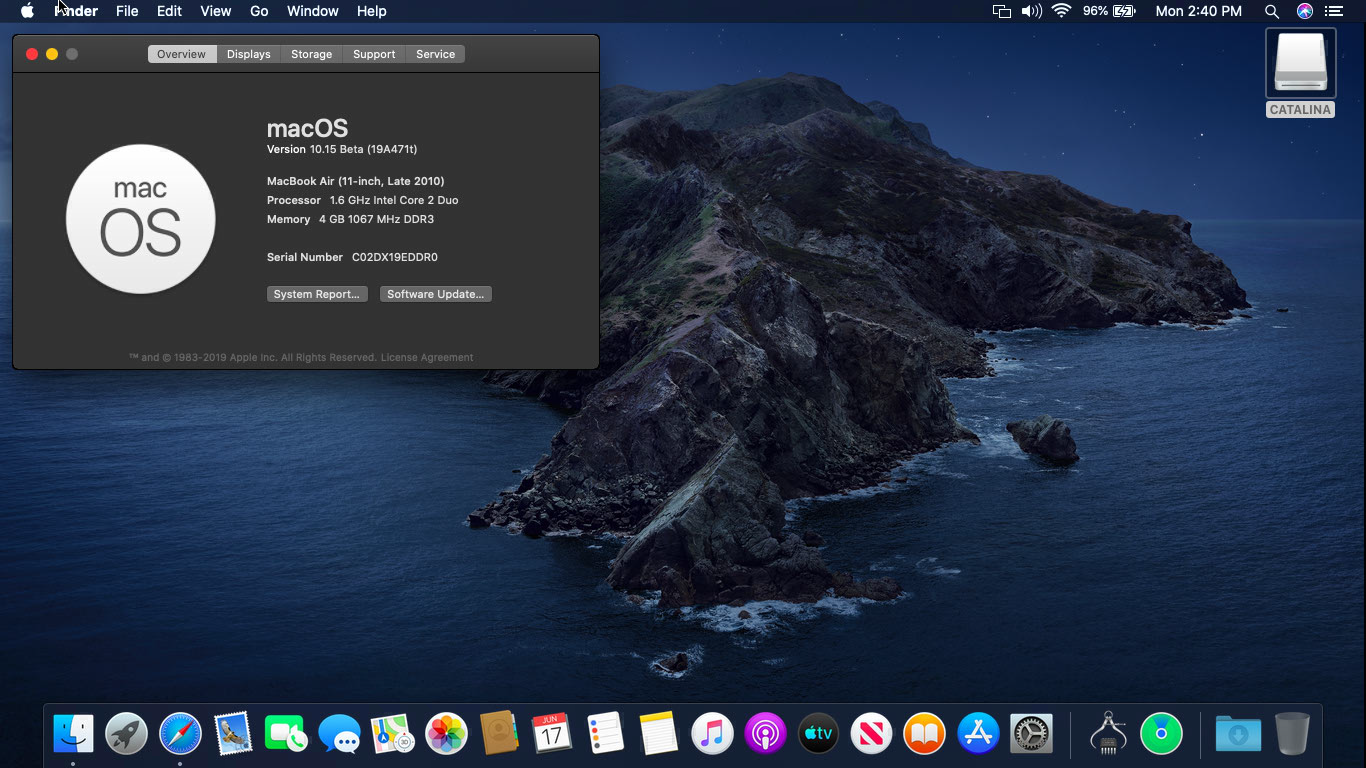Open Launchpad

(126, 733)
